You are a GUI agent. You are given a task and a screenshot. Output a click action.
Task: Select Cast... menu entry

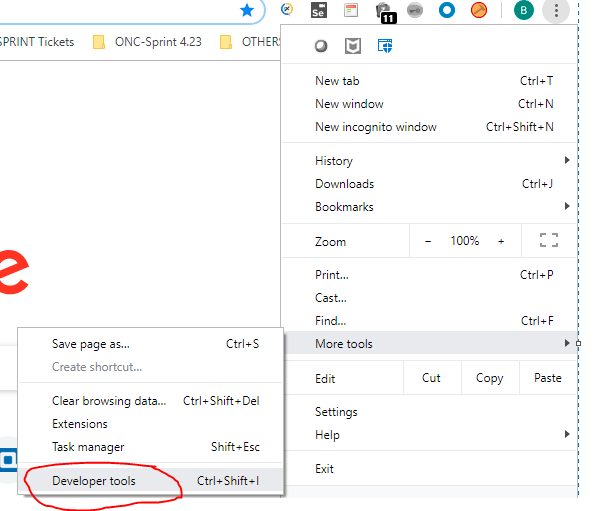tap(430, 298)
